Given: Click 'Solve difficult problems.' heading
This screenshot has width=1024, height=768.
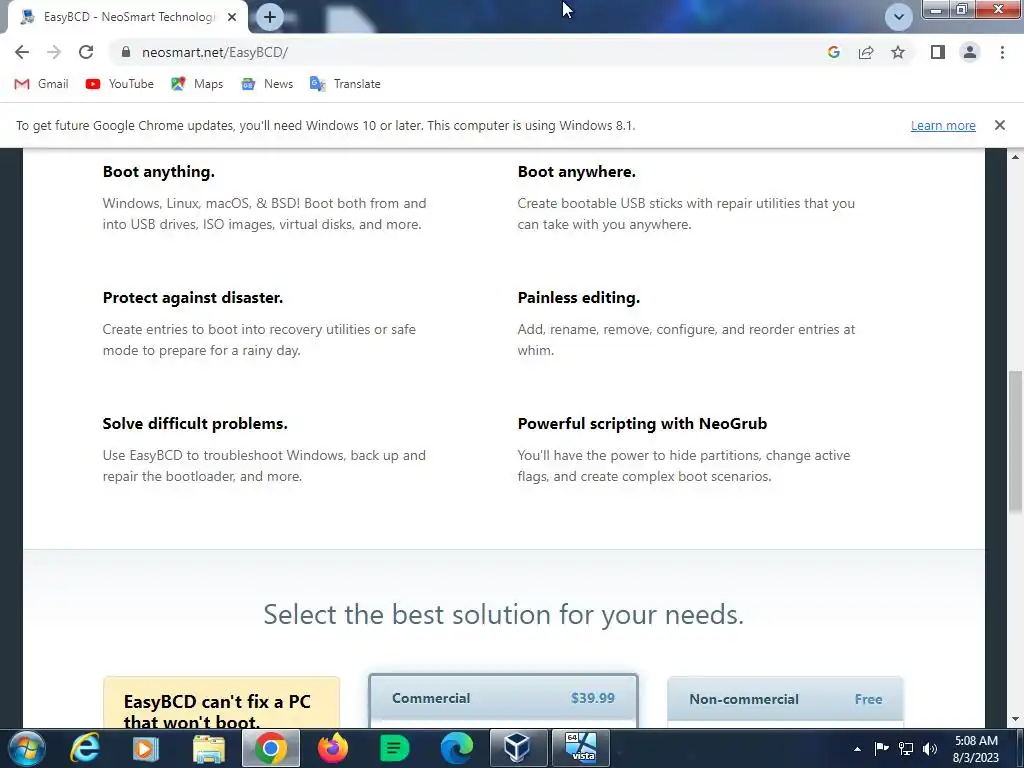Looking at the screenshot, I should [x=195, y=424].
